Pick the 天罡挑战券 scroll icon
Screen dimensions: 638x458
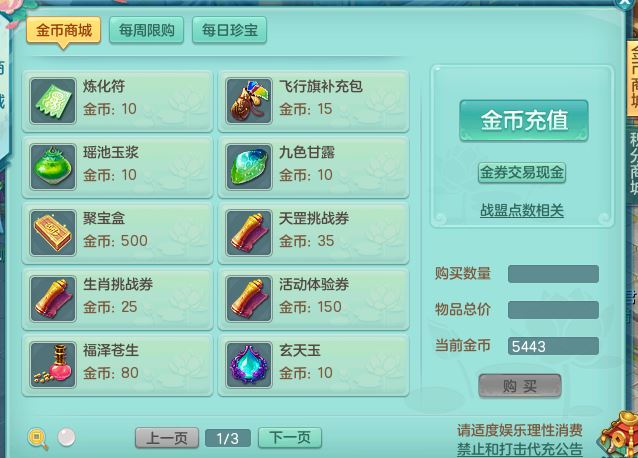[249, 233]
